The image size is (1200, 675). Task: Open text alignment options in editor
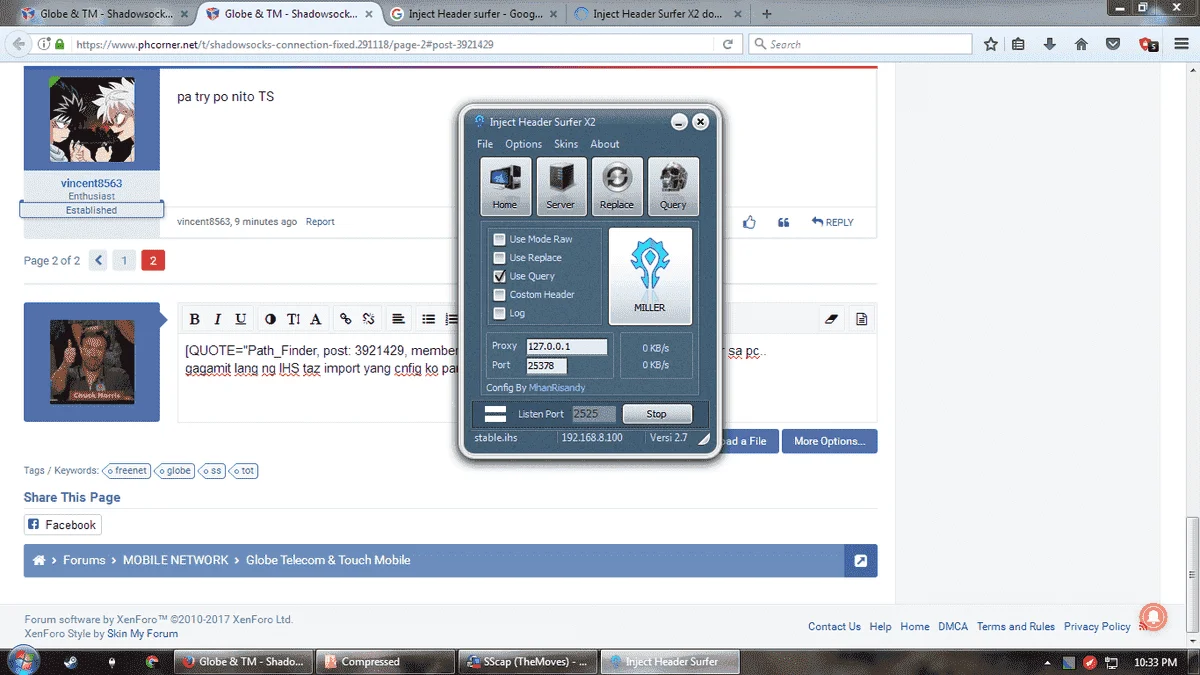pos(398,319)
